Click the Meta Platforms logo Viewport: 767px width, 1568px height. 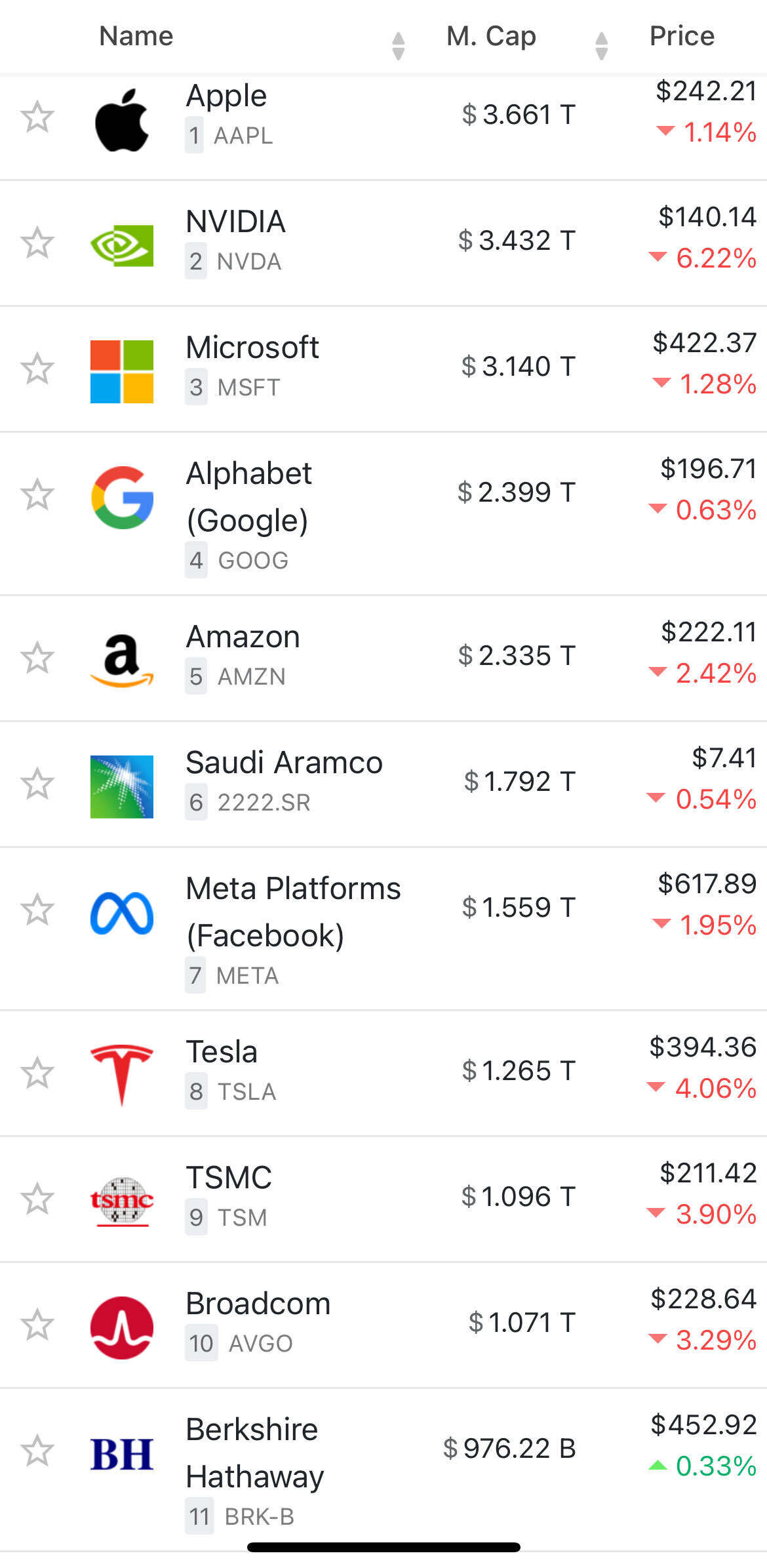[x=122, y=913]
